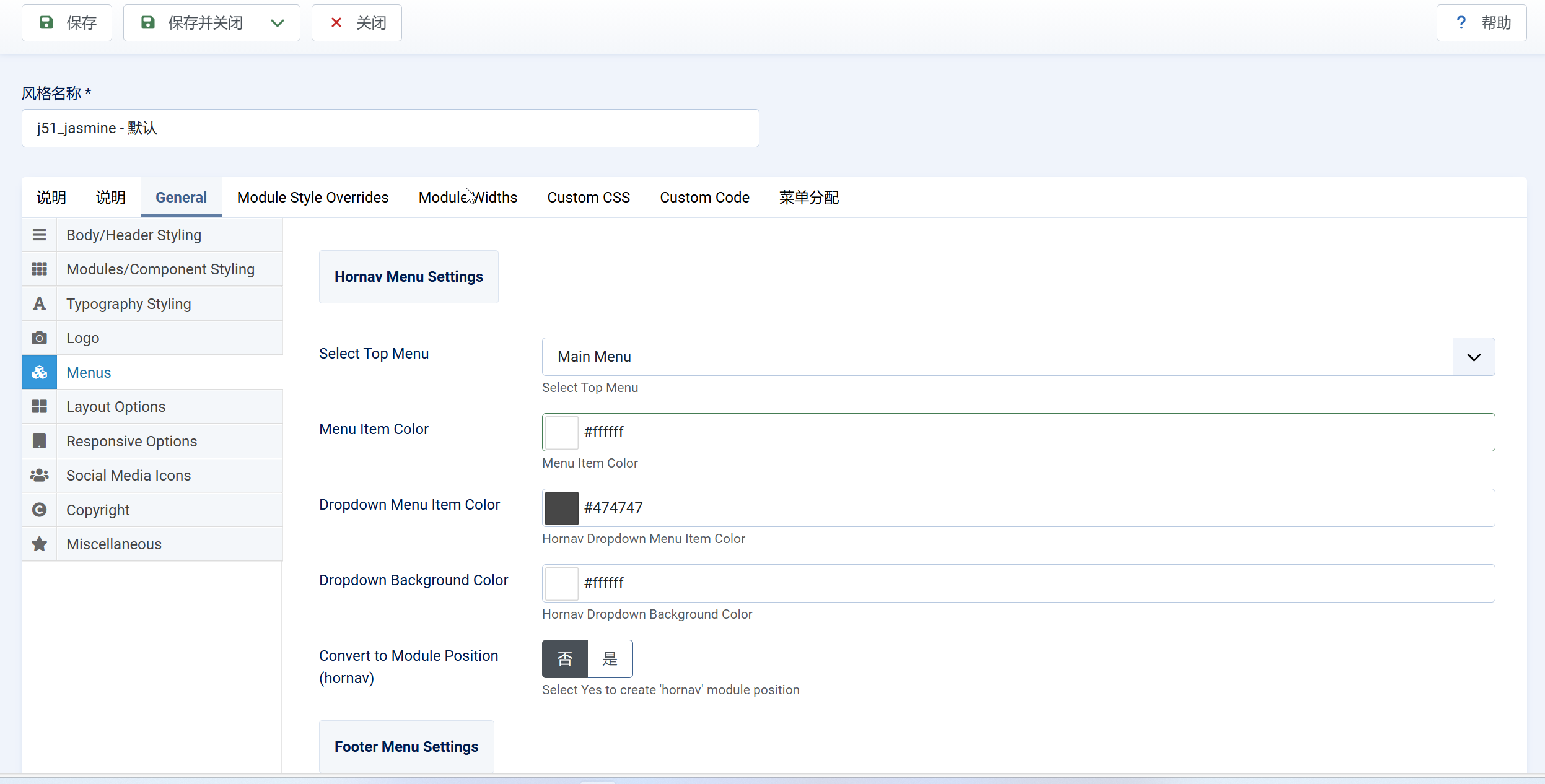Set Convert to Module Position to 是

[x=610, y=659]
